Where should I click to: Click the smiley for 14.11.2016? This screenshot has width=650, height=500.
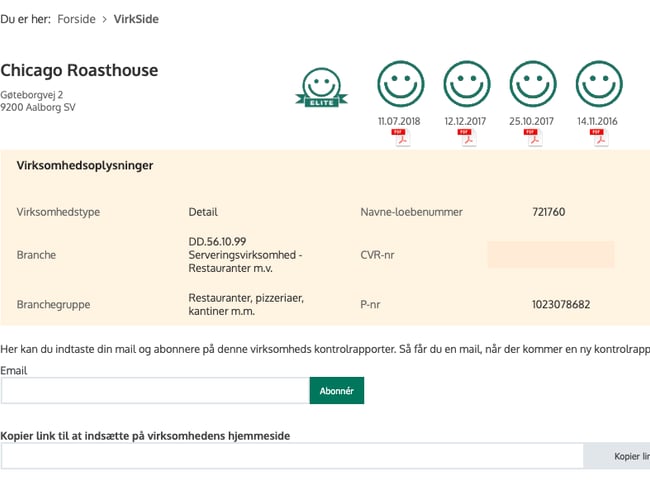pyautogui.click(x=599, y=84)
